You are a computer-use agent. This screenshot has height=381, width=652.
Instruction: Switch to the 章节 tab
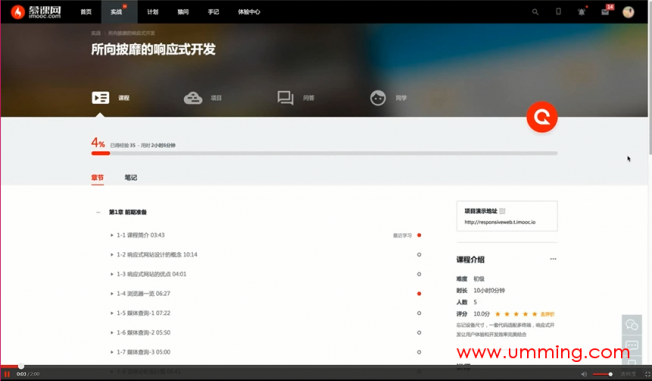(97, 178)
